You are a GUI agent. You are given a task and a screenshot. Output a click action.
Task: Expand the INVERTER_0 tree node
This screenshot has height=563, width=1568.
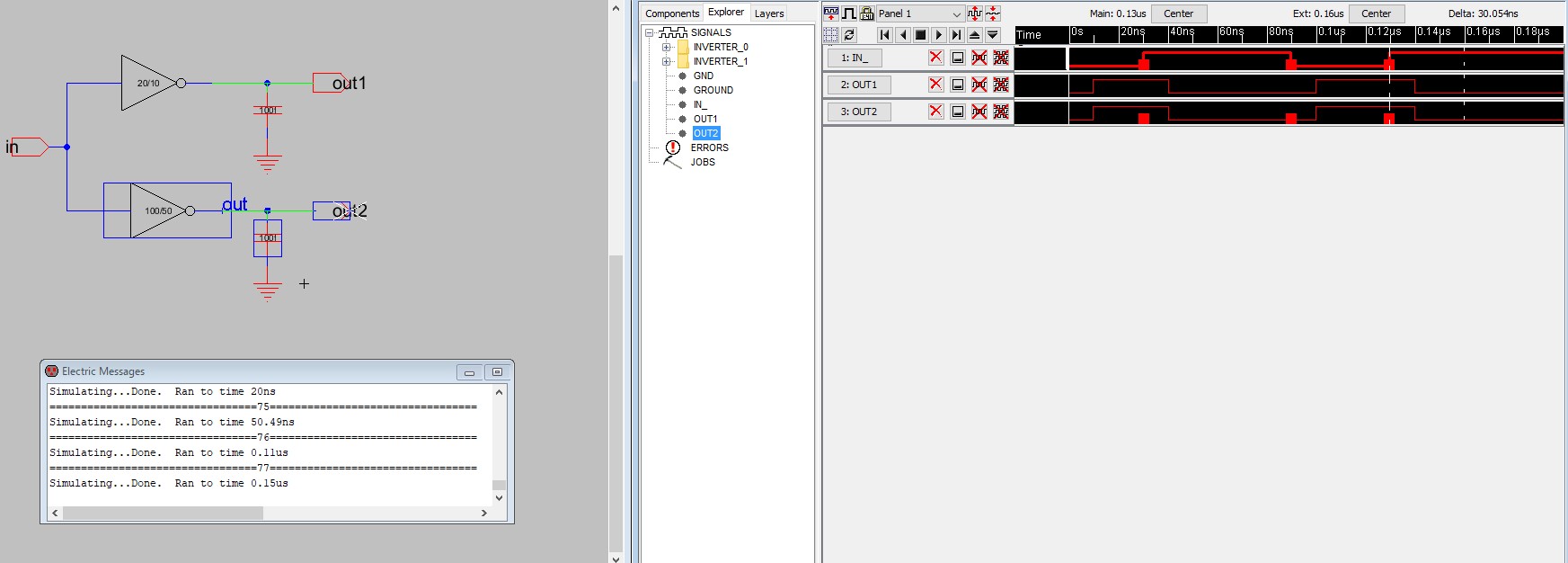(666, 47)
